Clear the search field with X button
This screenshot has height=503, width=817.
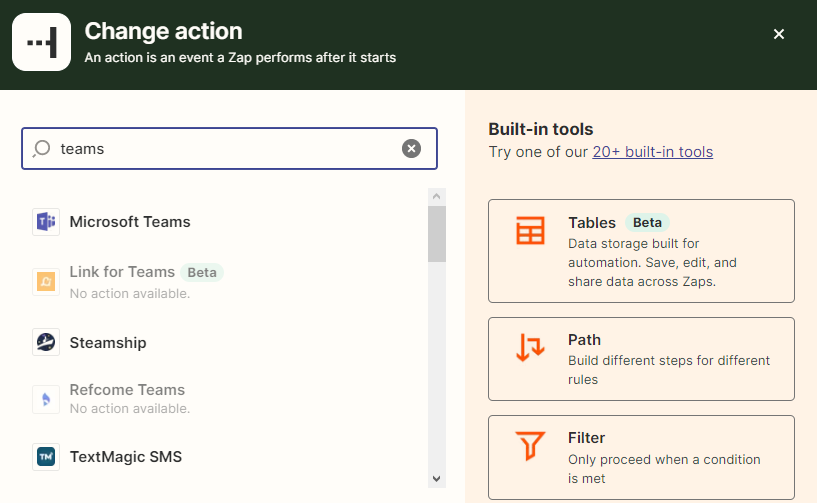point(411,148)
